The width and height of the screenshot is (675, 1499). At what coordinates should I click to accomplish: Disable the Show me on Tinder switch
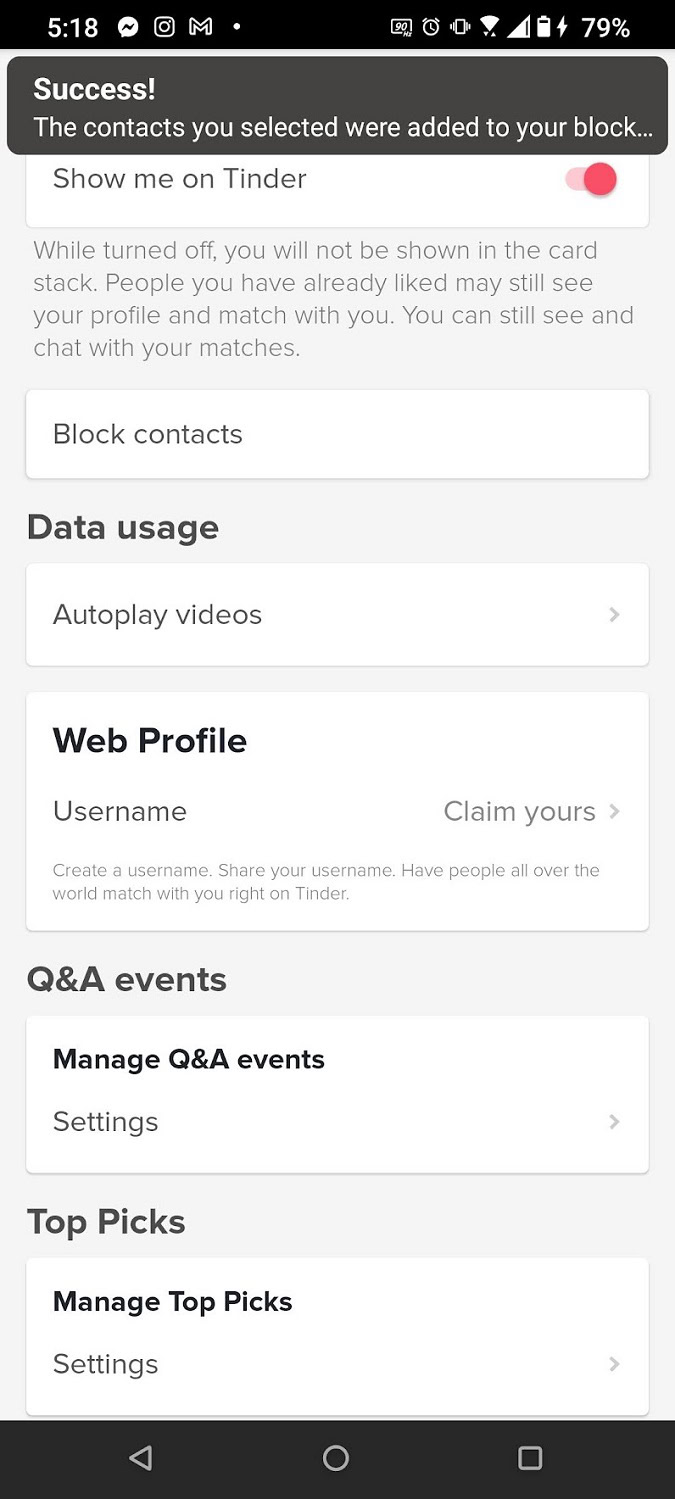pos(590,180)
